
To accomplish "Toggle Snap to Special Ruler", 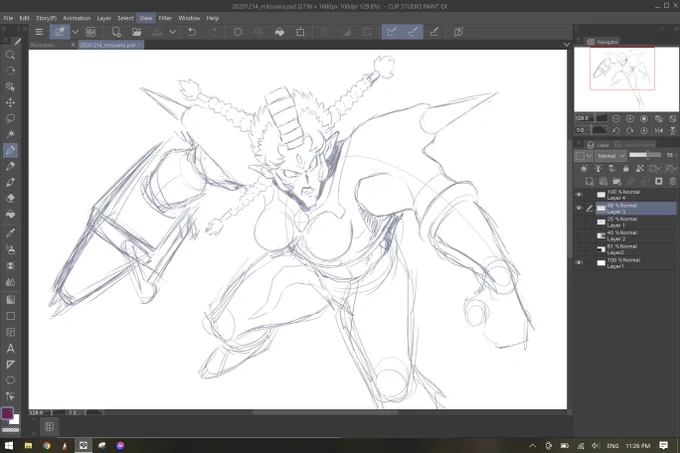I will click(413, 32).
